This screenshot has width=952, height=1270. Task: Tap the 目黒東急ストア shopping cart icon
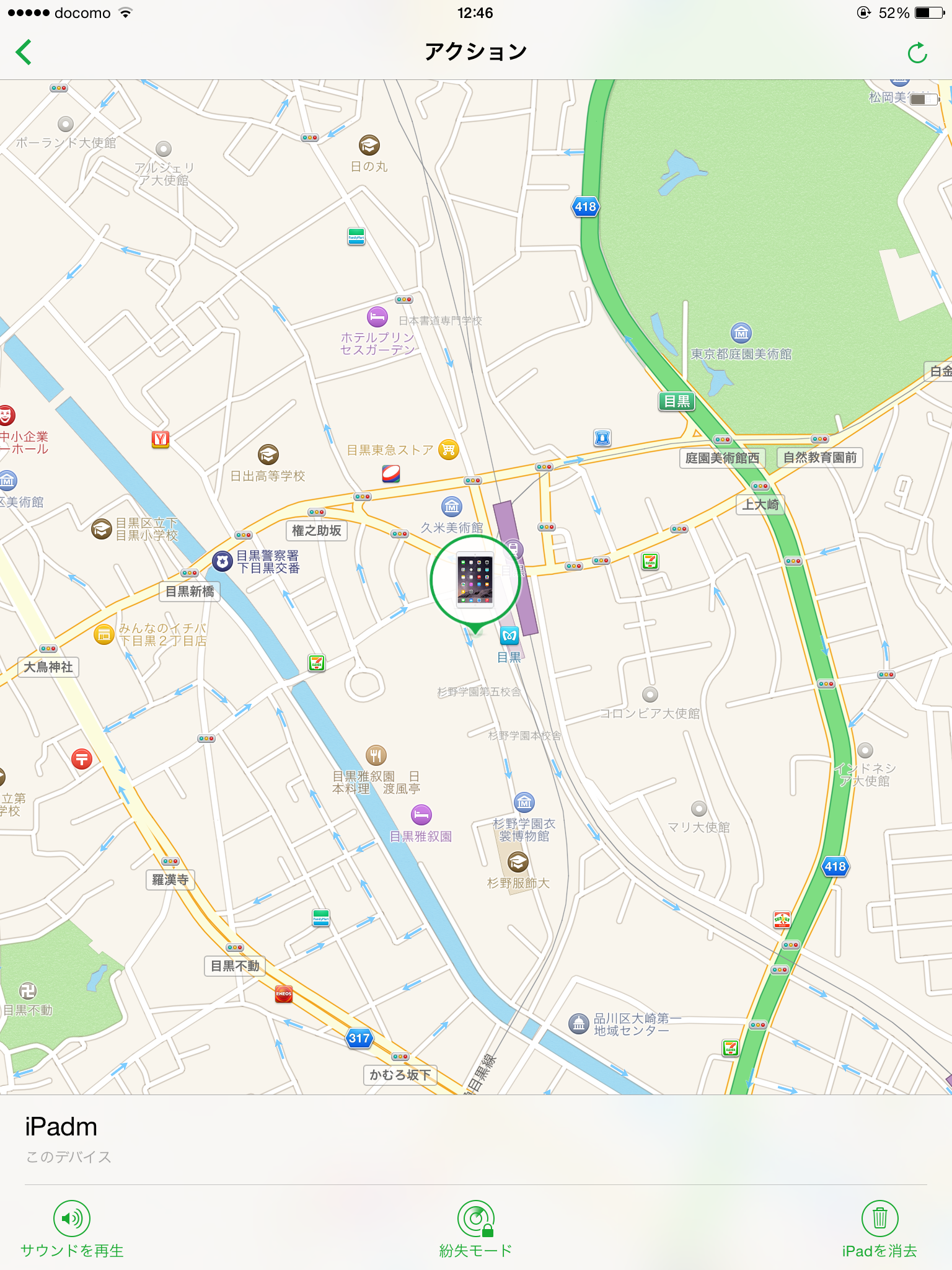click(x=448, y=449)
